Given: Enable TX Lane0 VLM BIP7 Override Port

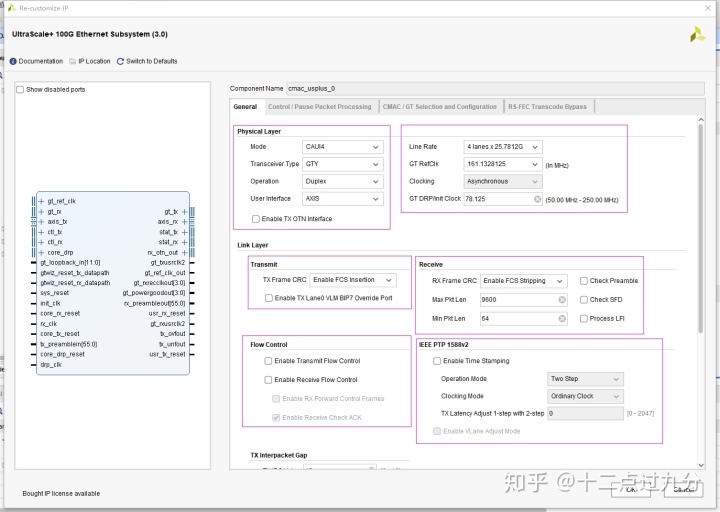Looking at the screenshot, I should 269,298.
